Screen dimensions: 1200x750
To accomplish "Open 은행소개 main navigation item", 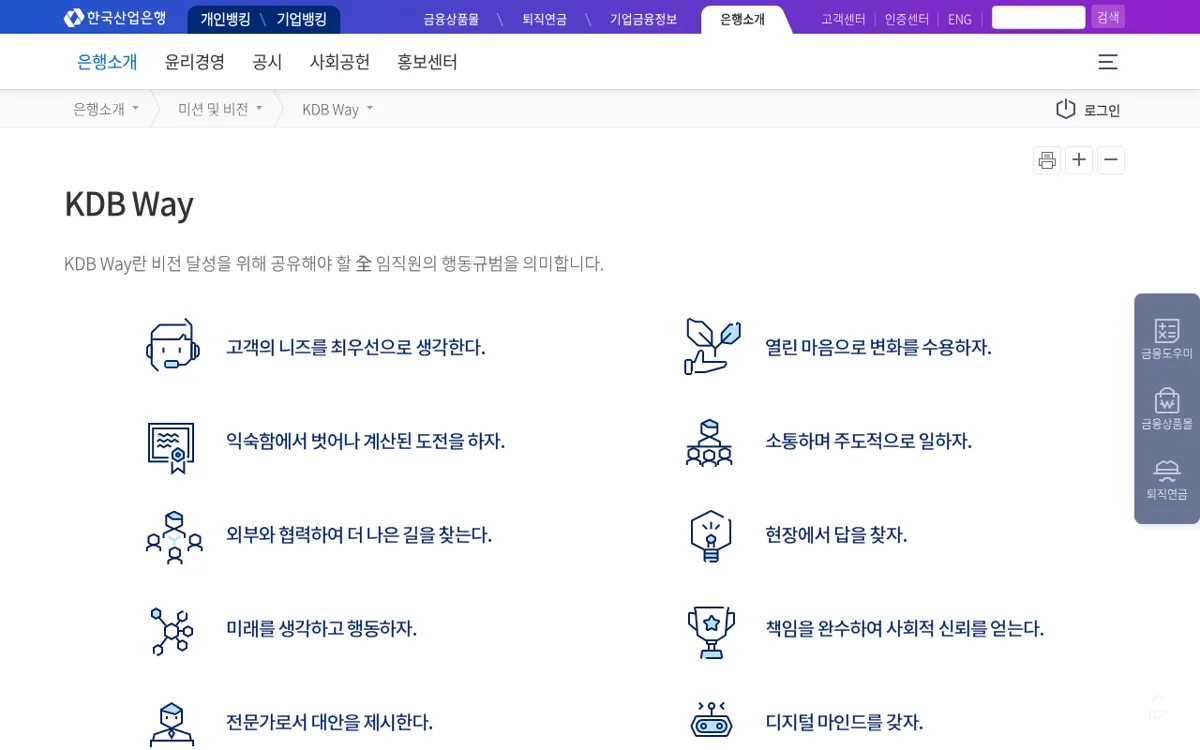I will pos(107,62).
